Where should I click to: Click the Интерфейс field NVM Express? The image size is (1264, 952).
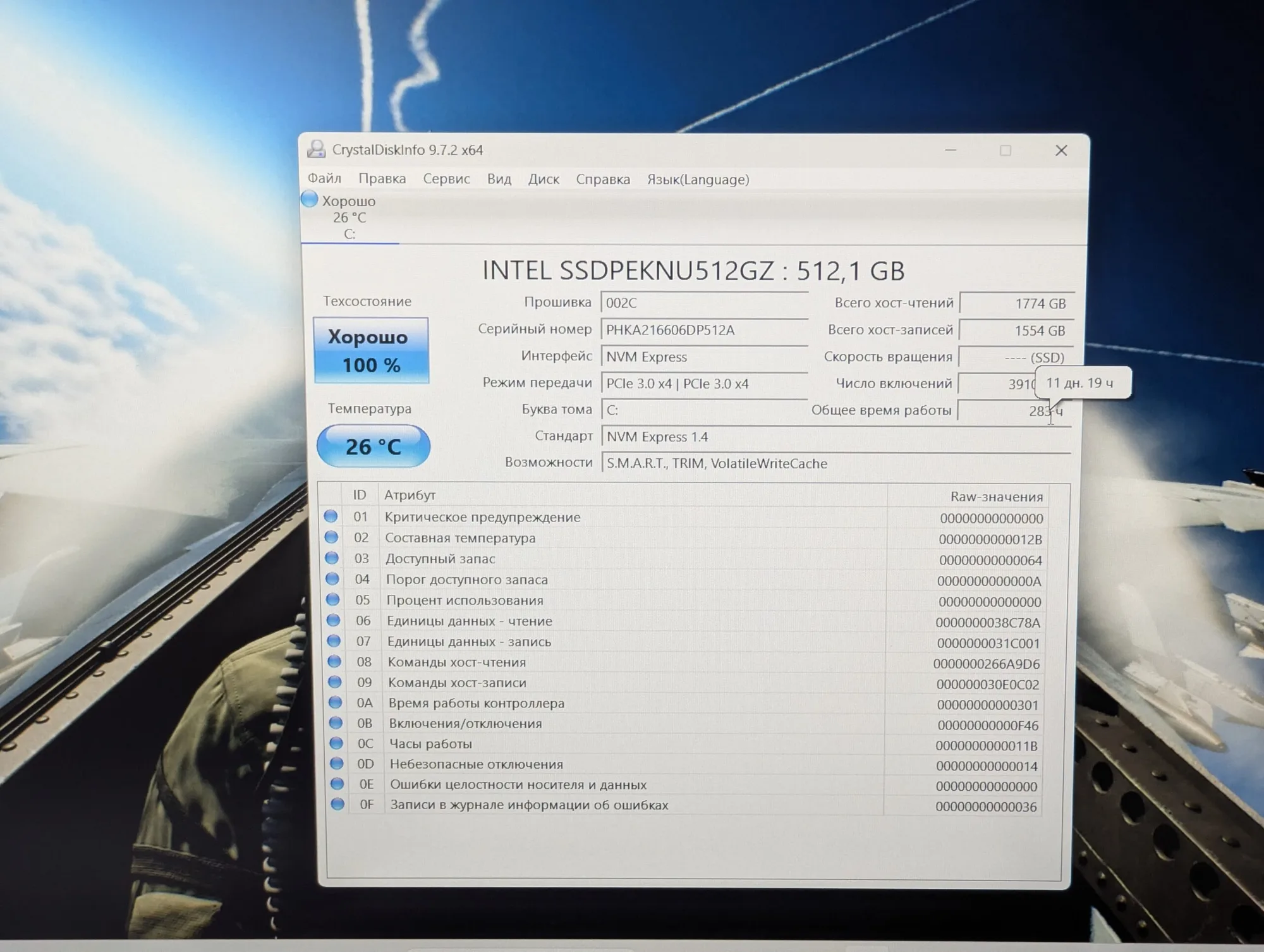coord(704,357)
